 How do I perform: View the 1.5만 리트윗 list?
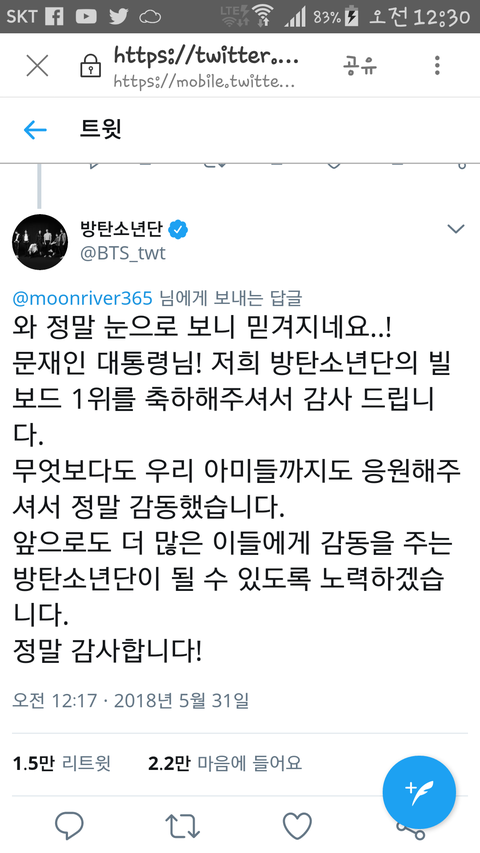pos(61,763)
